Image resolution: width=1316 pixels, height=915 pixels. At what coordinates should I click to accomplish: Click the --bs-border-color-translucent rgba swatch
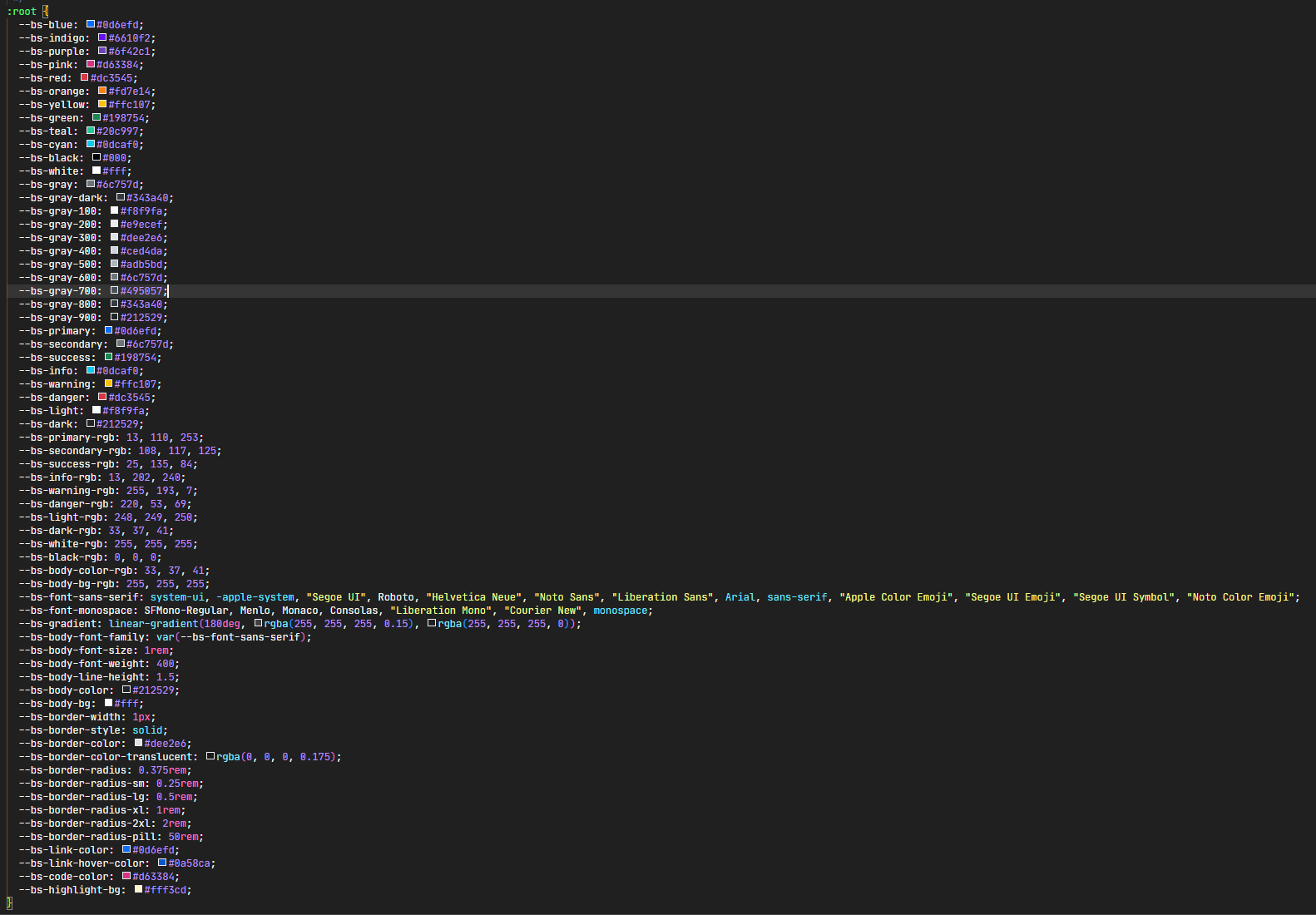(x=210, y=756)
